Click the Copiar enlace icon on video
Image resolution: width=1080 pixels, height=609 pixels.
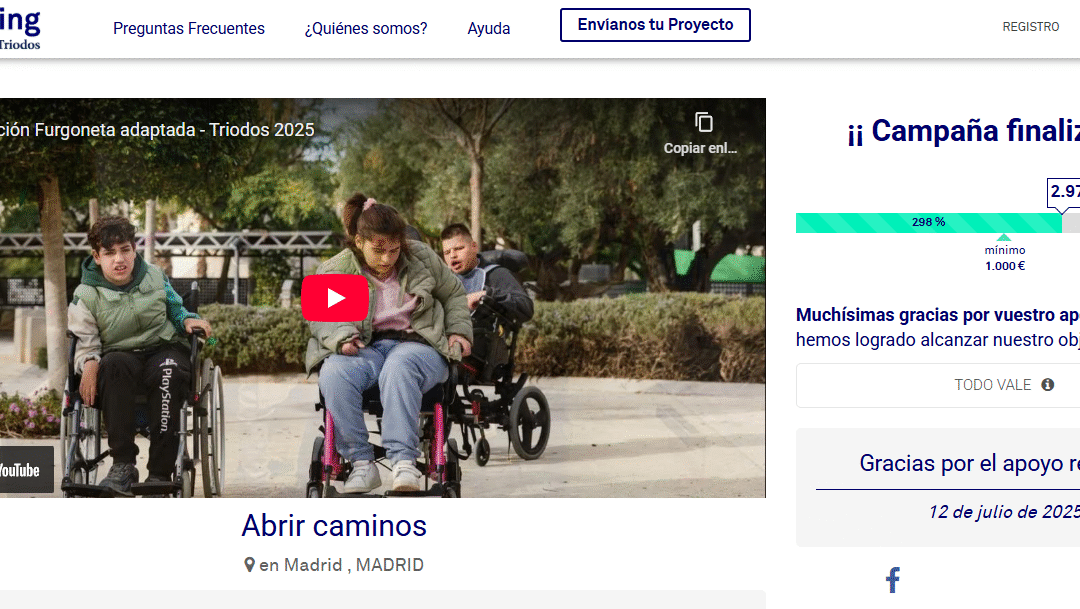tap(703, 123)
